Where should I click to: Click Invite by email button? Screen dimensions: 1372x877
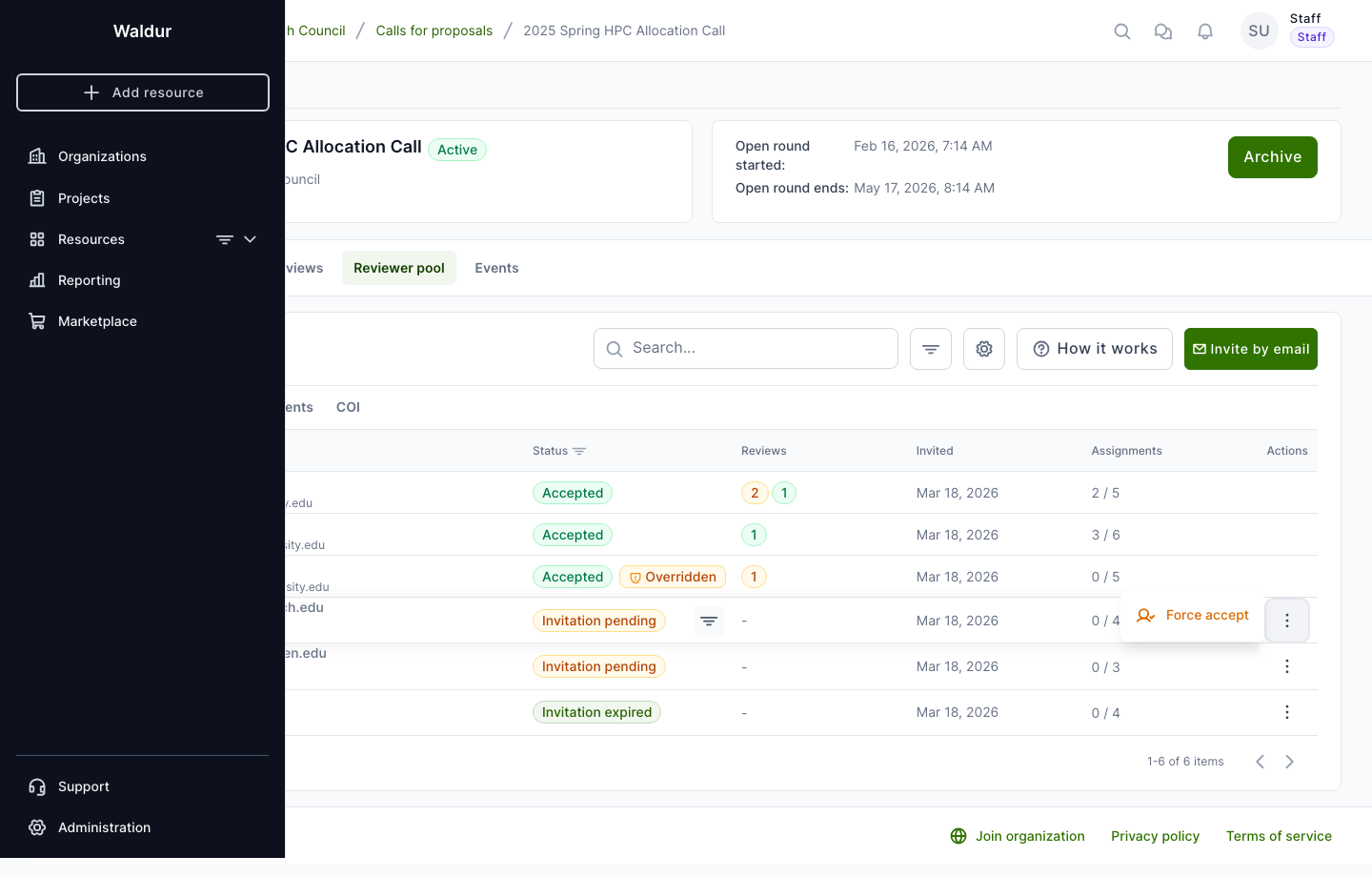(1250, 349)
